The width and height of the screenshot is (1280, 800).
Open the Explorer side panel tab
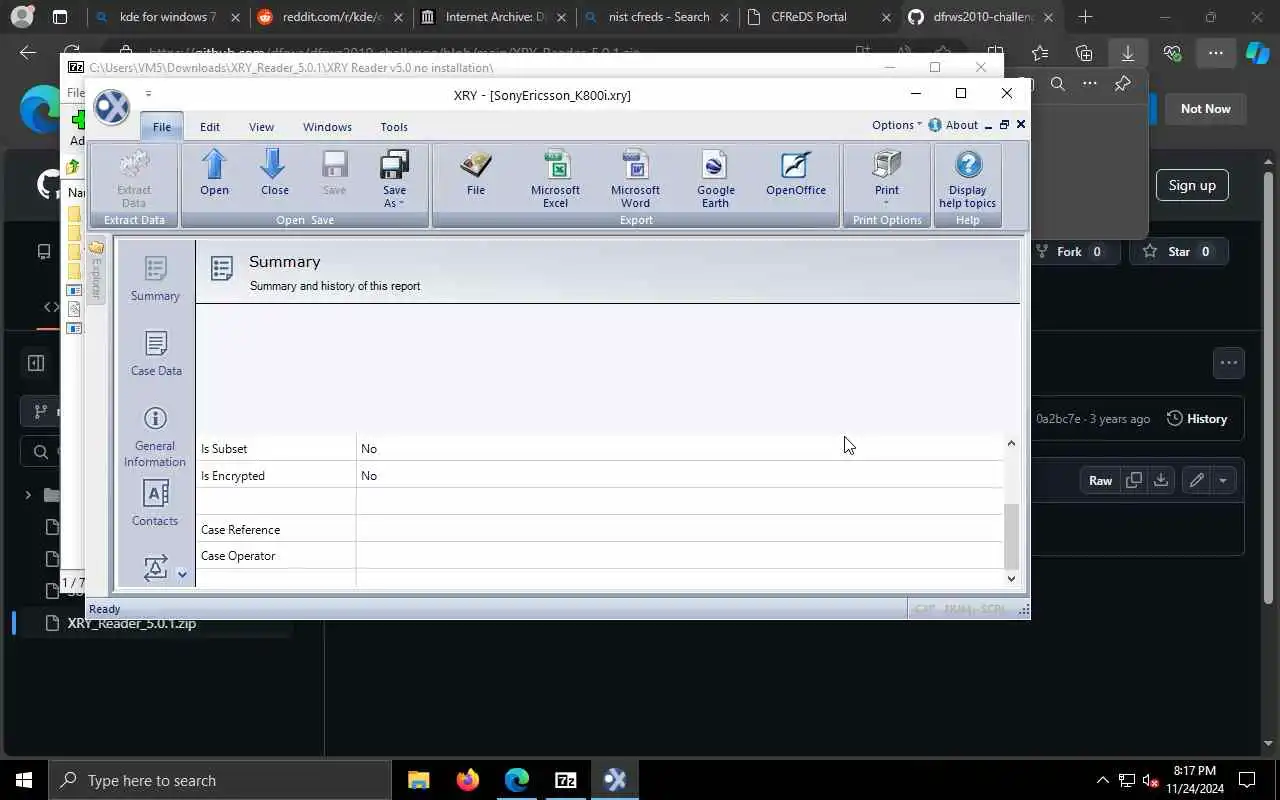[x=96, y=271]
